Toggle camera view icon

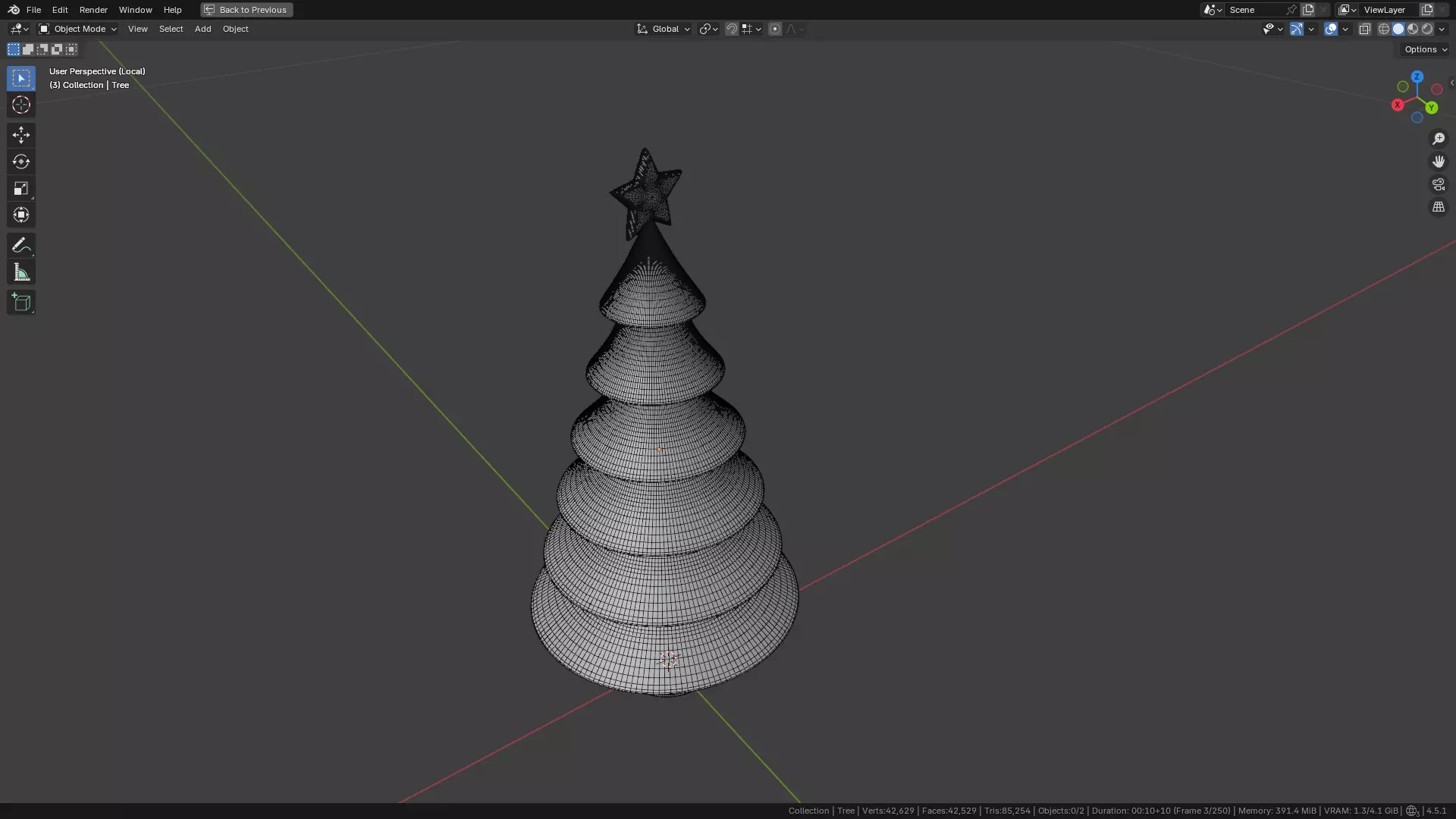[1439, 184]
